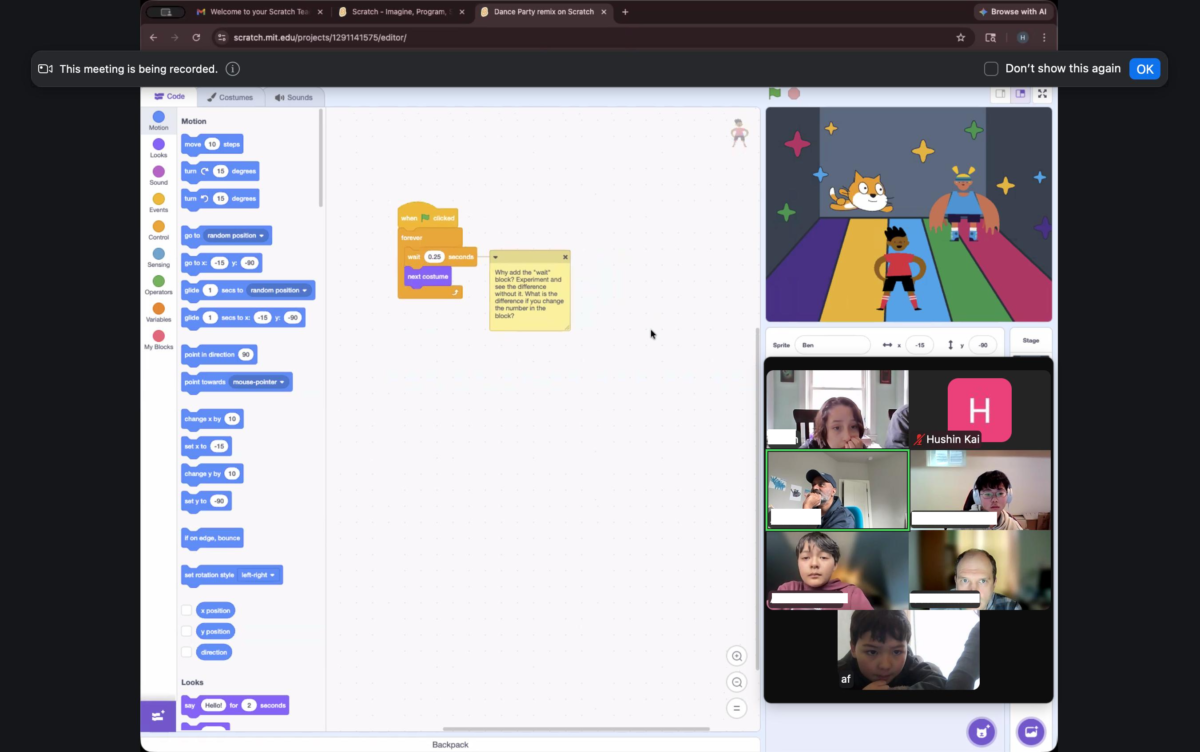Run the project with the green flag
The height and width of the screenshot is (752, 1200).
pyautogui.click(x=776, y=92)
